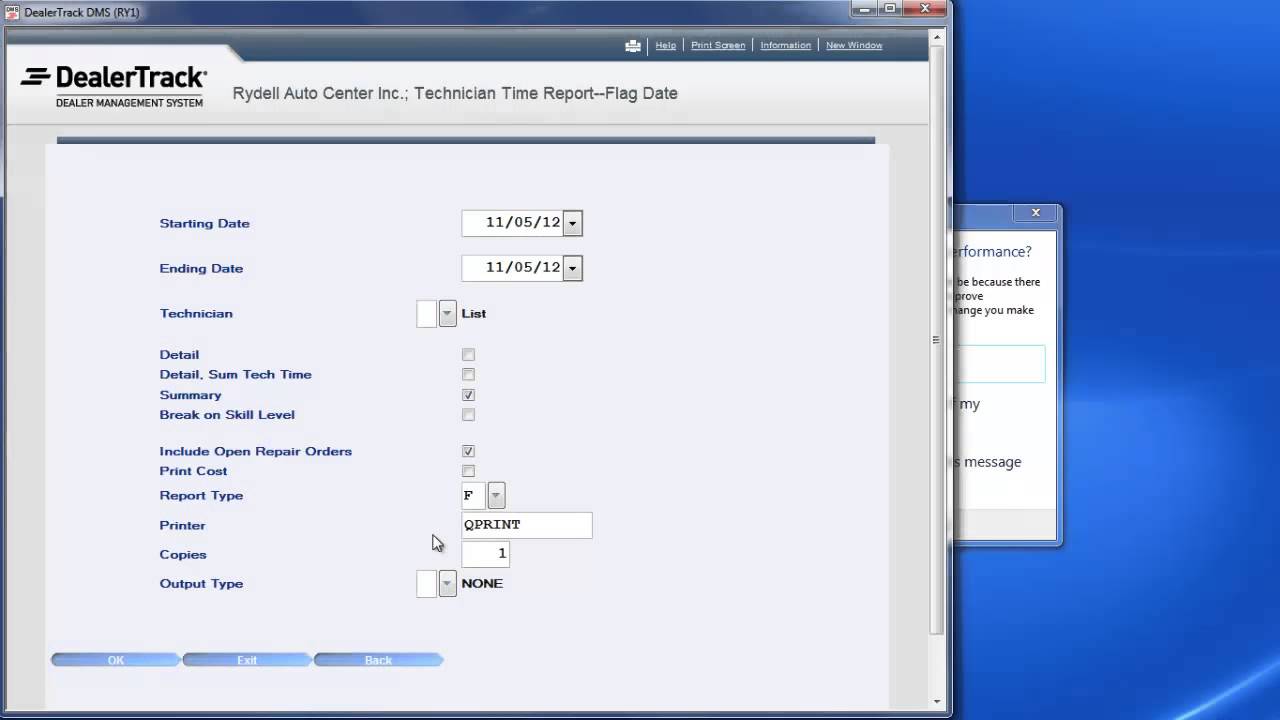The image size is (1280, 720).
Task: Open the Output Type dropdown arrow
Action: coord(447,584)
